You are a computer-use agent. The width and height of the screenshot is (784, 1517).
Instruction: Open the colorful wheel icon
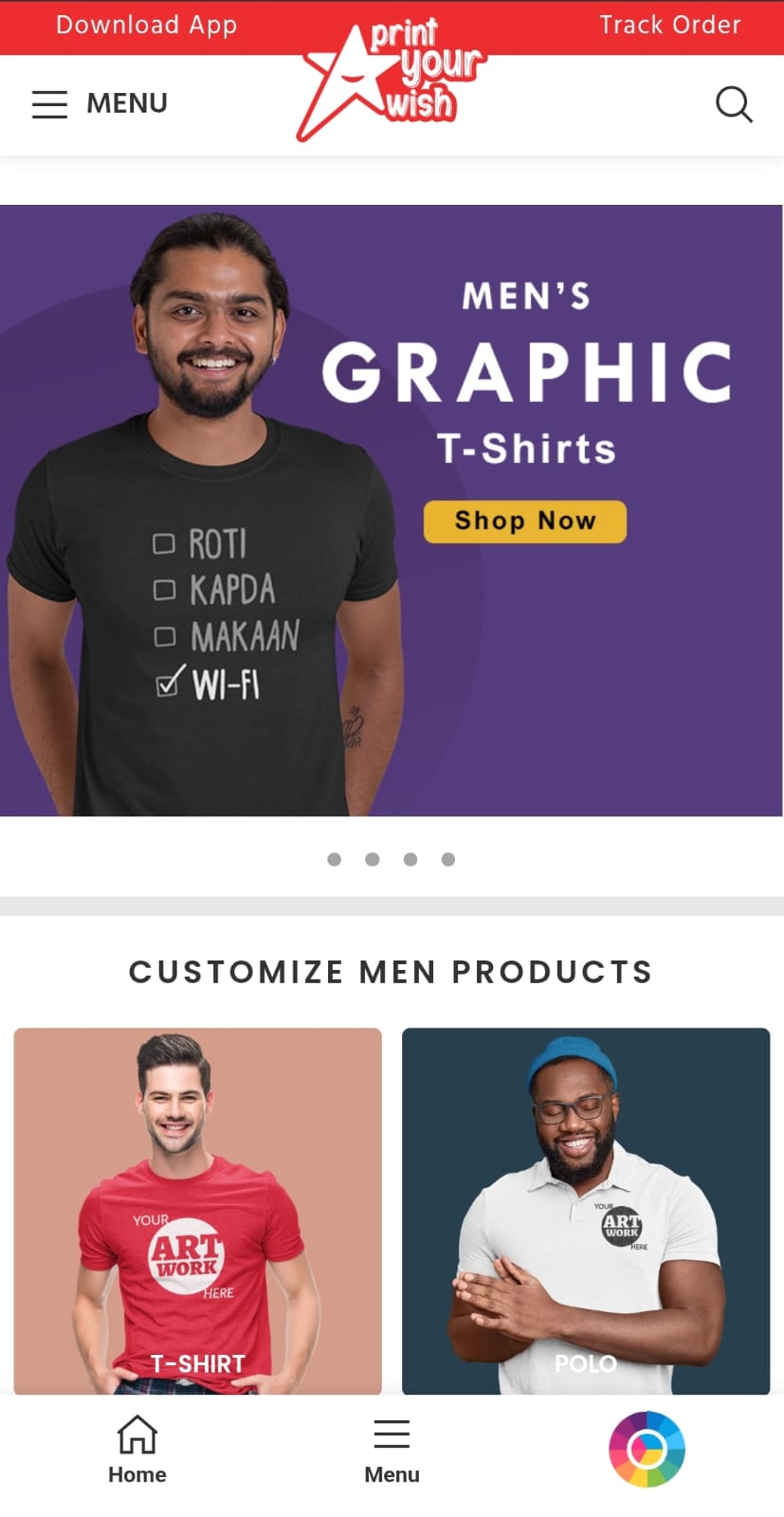(x=647, y=1449)
